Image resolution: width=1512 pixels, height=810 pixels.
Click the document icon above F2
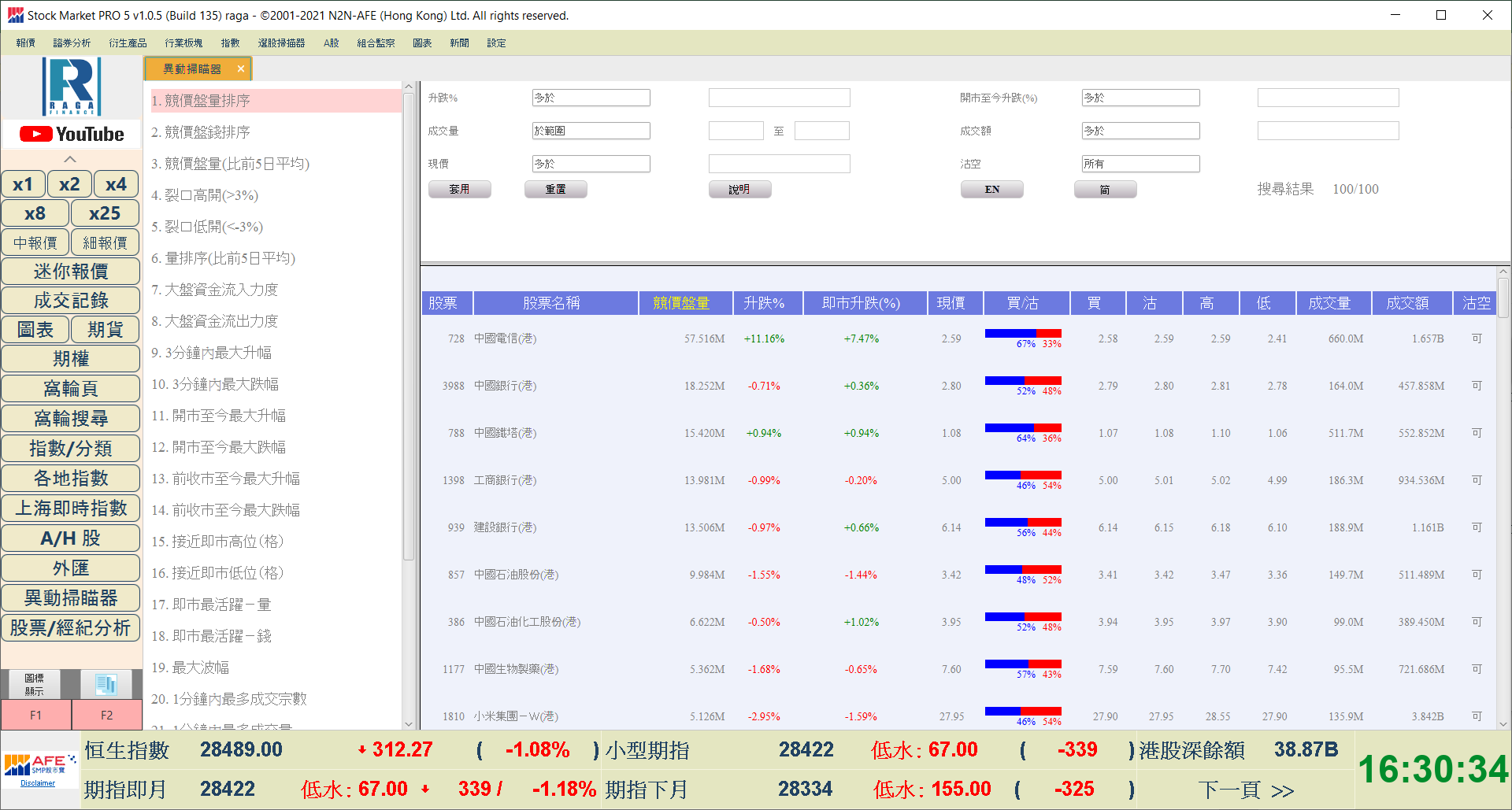tap(106, 683)
